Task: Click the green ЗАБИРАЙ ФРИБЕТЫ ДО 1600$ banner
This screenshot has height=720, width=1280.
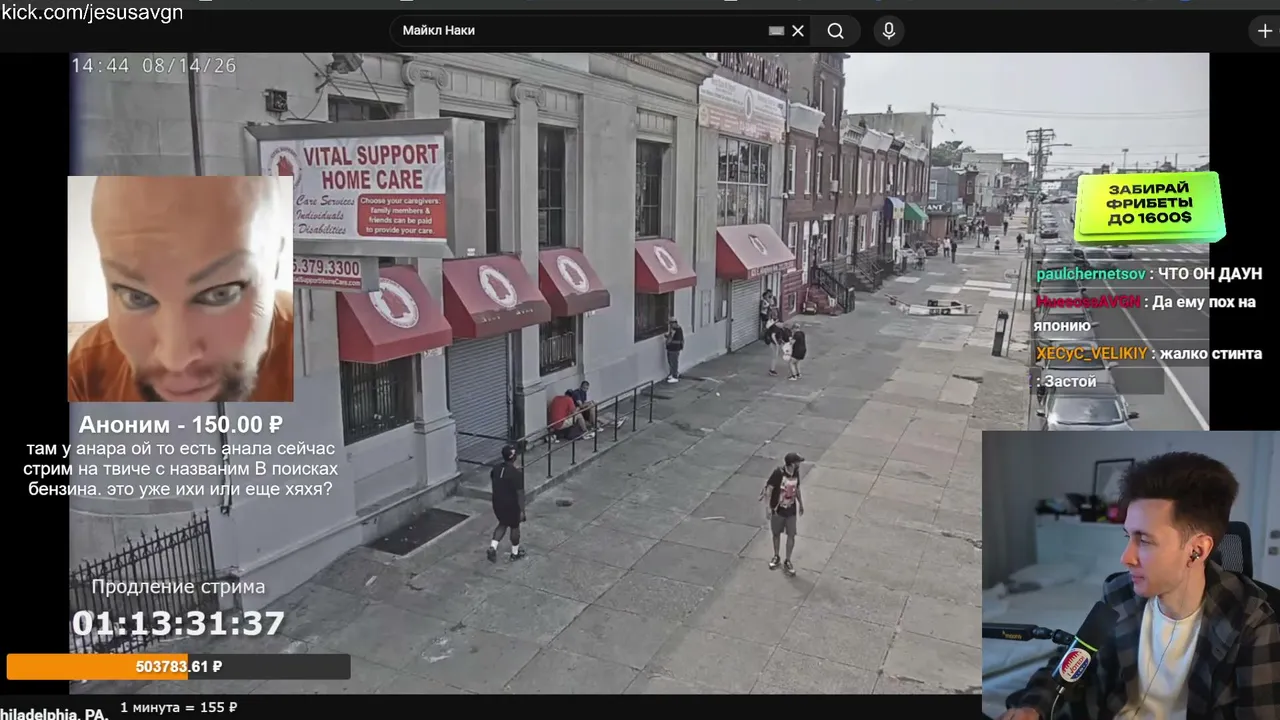Action: pyautogui.click(x=1148, y=207)
